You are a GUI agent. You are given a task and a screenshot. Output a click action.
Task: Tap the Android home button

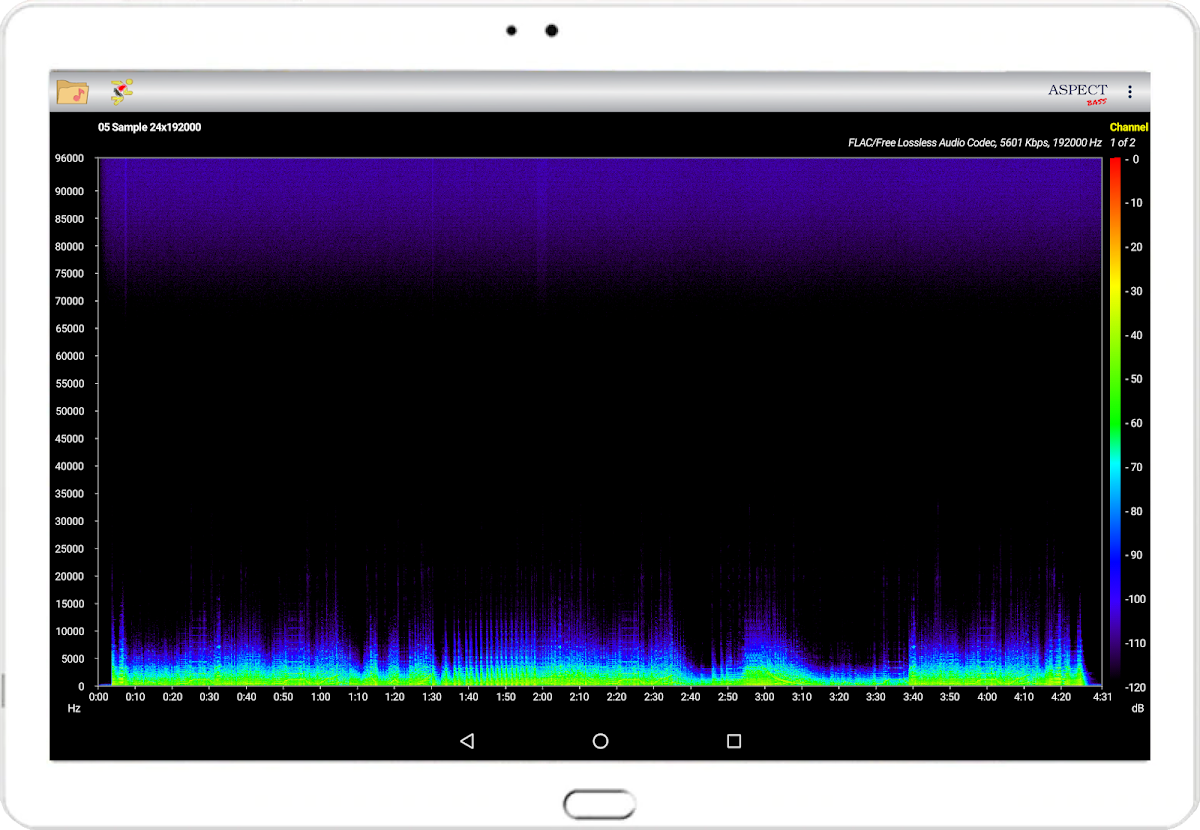coord(600,741)
